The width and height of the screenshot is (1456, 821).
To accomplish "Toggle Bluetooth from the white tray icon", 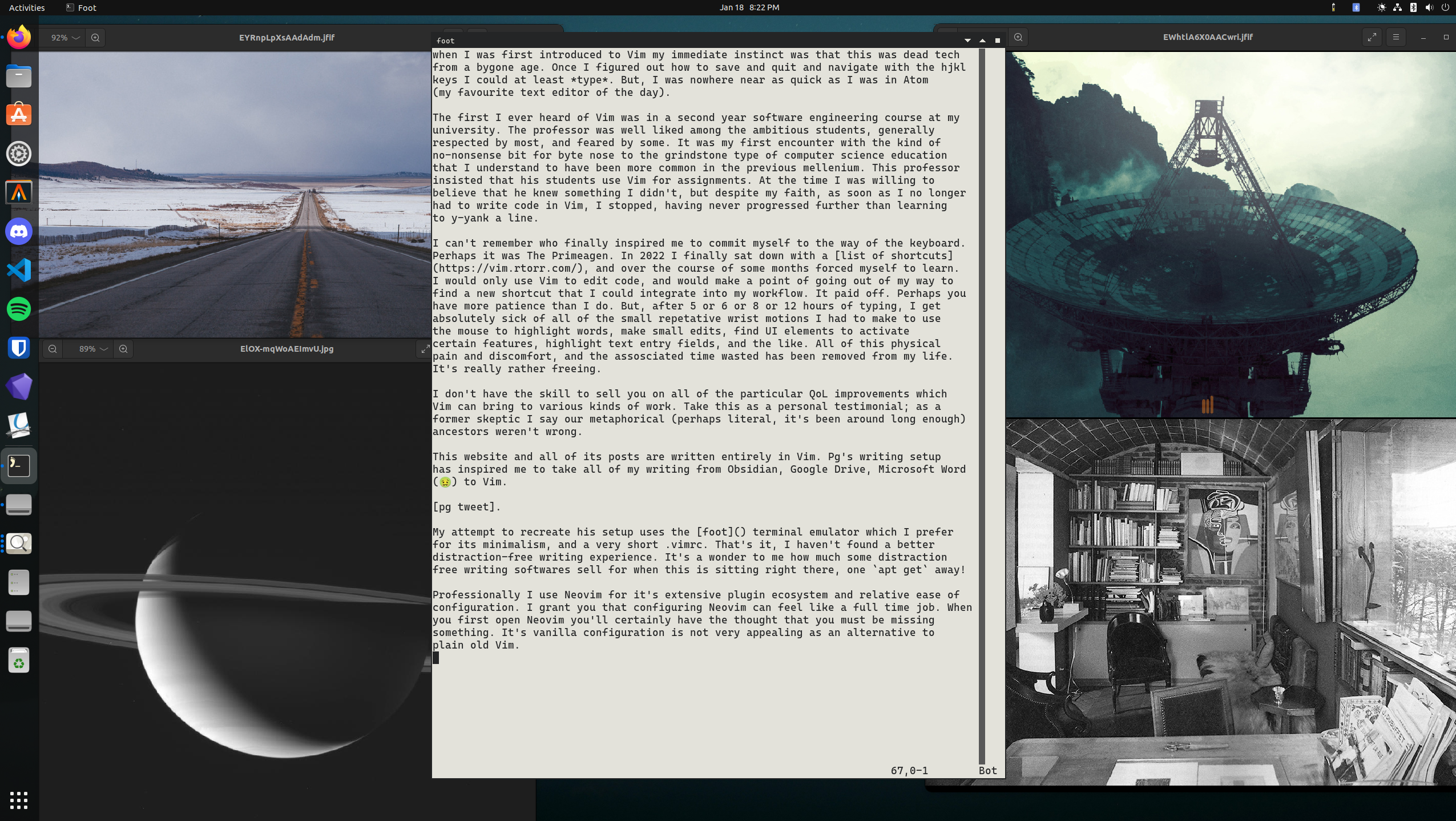I will 1413,7.
